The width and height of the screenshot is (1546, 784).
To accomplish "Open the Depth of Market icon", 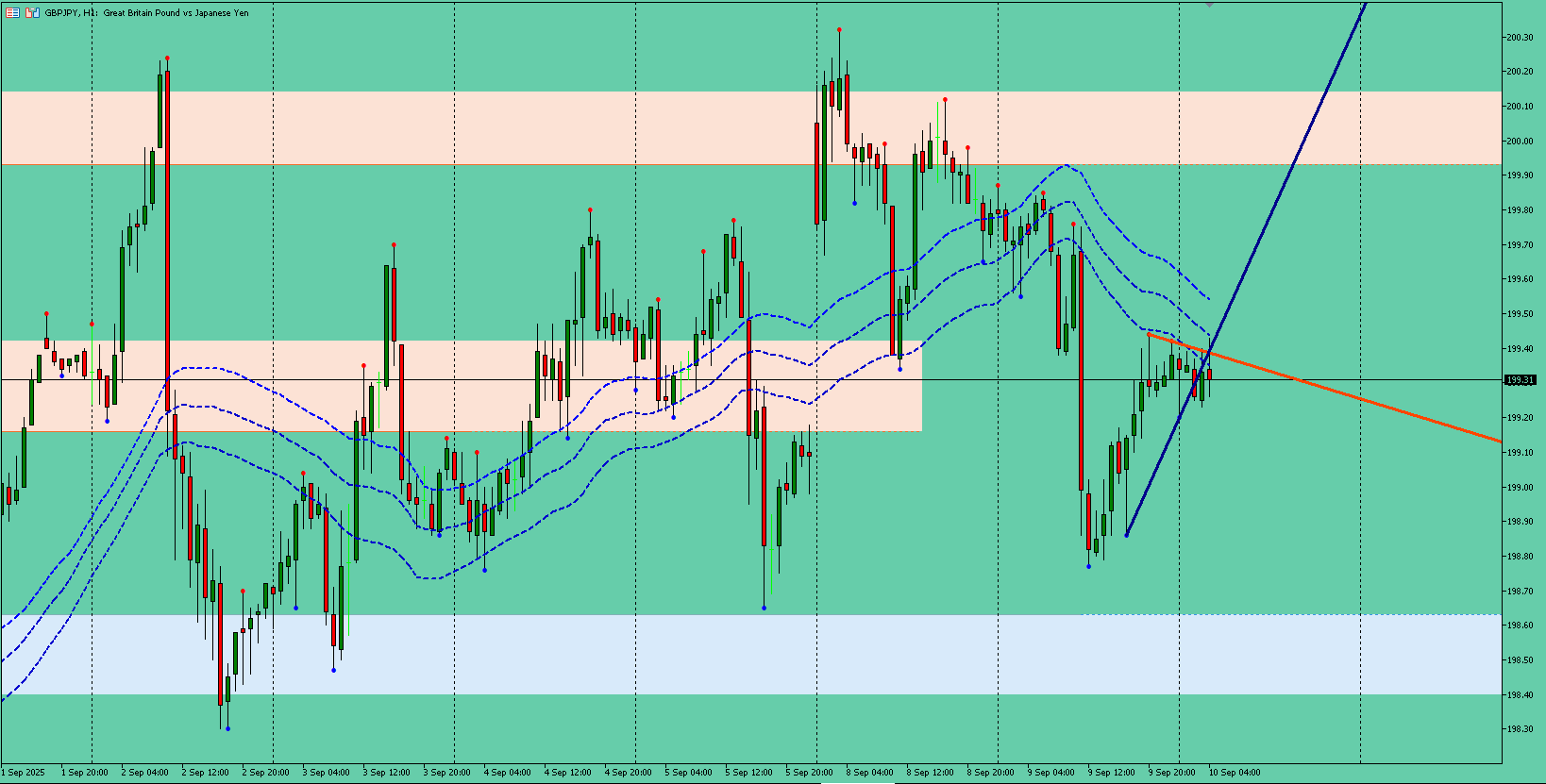I will point(32,12).
